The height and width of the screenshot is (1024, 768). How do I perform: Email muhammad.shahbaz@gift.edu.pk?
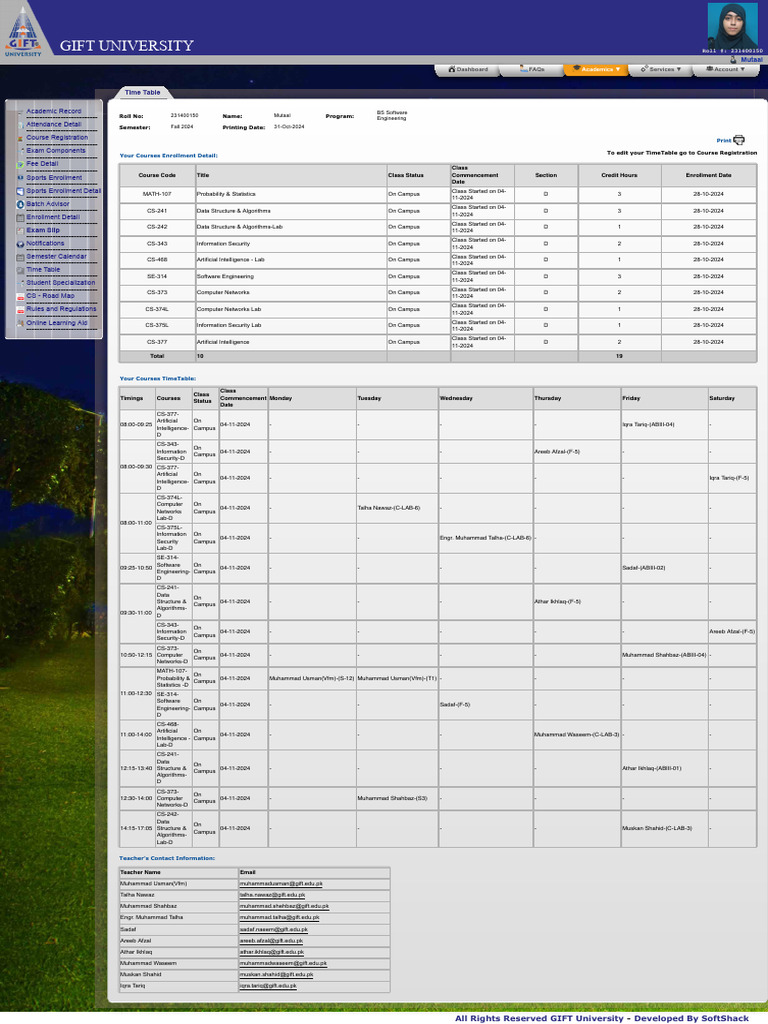pos(284,906)
